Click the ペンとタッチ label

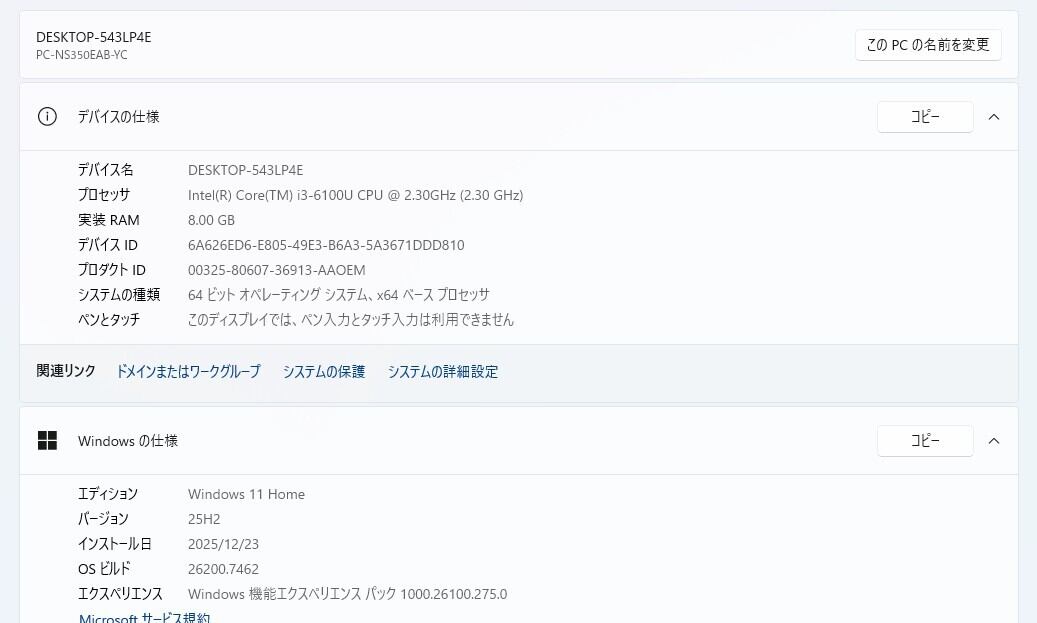pos(109,320)
